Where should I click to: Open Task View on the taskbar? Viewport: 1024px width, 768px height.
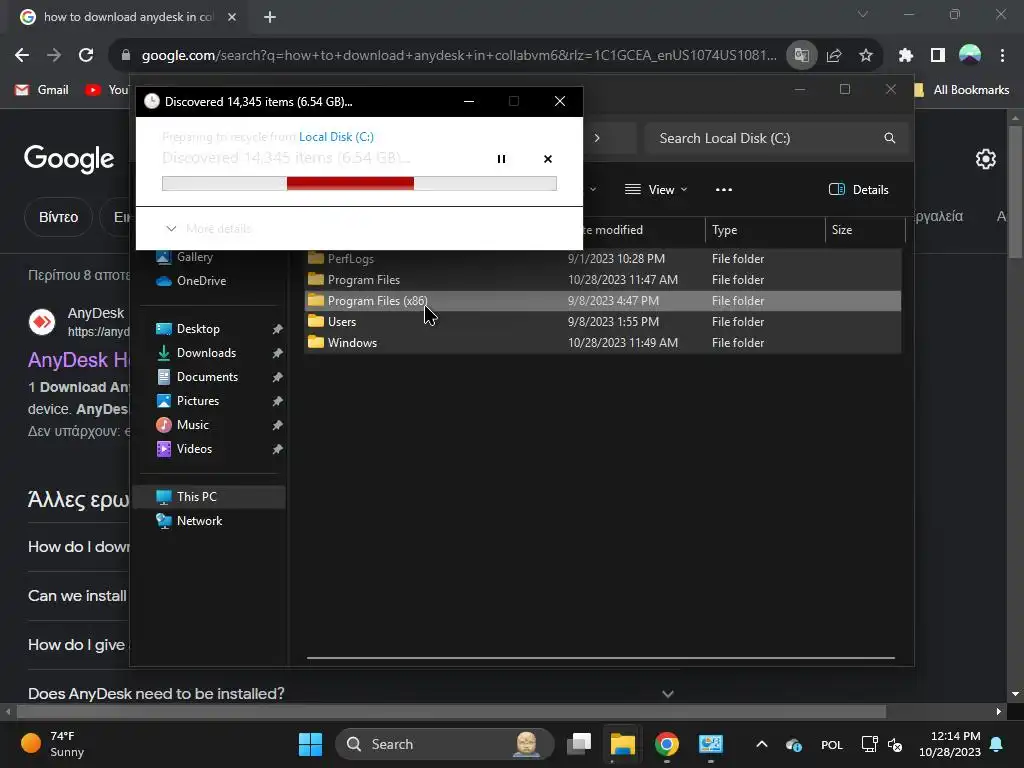point(579,744)
